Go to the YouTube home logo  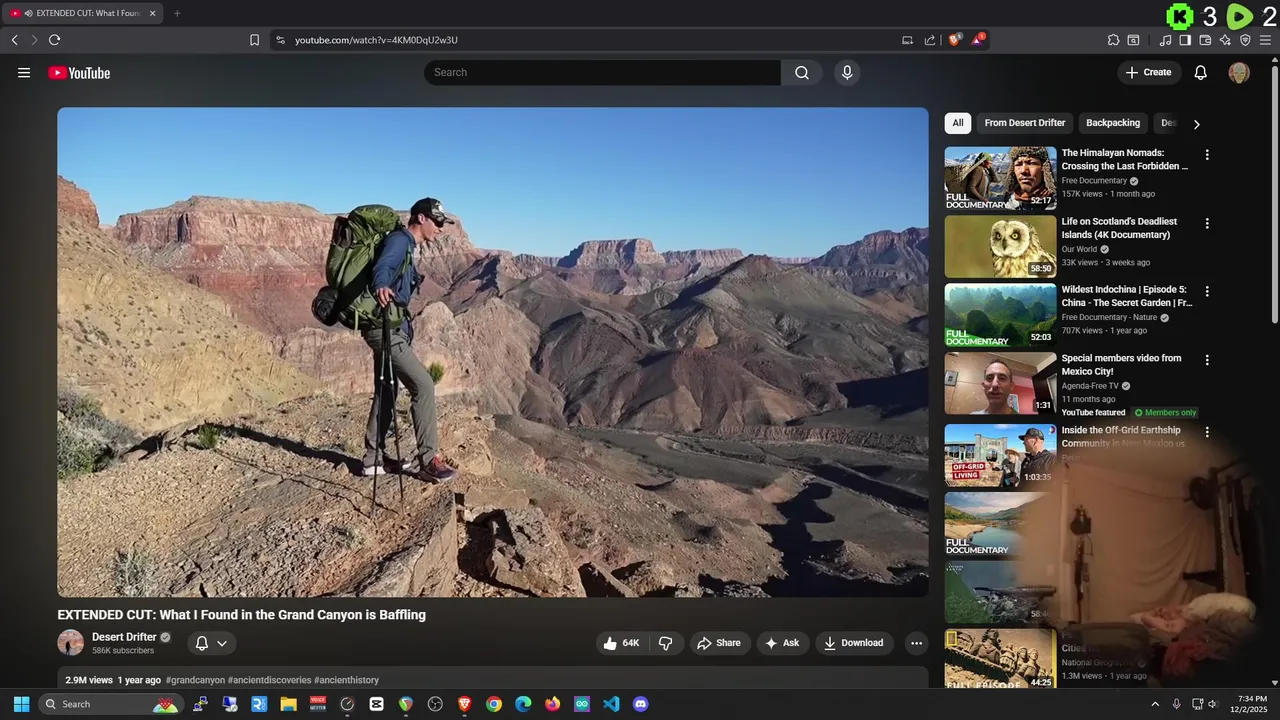coord(79,73)
